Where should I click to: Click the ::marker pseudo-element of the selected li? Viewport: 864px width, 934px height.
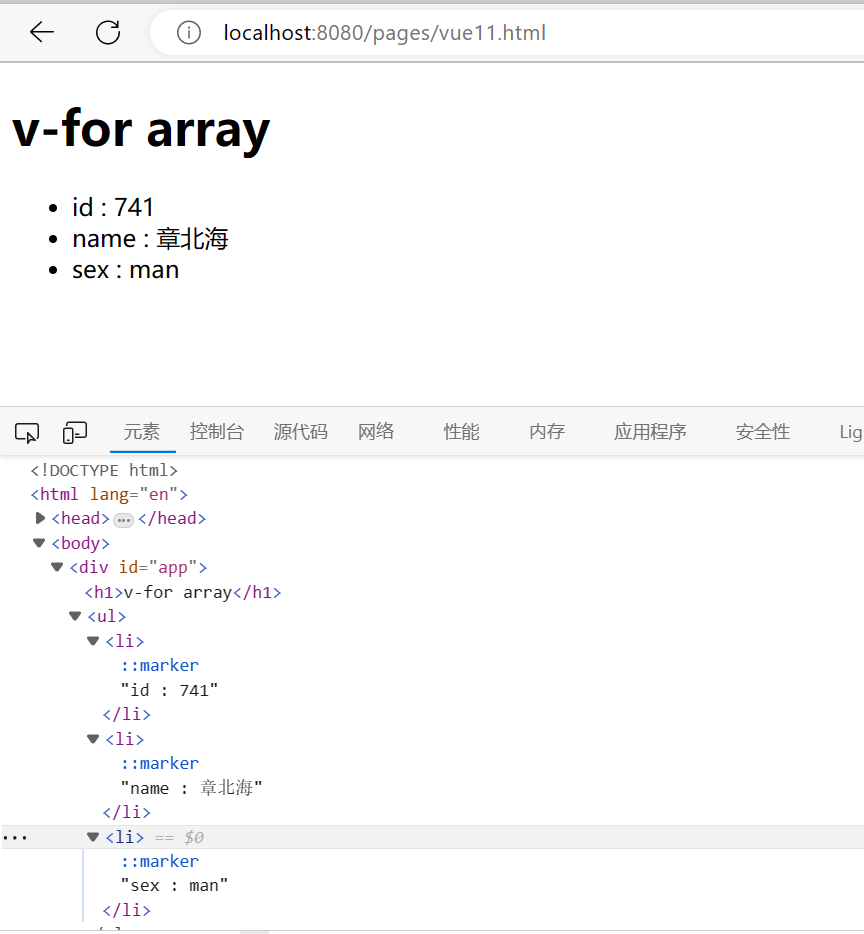[159, 861]
